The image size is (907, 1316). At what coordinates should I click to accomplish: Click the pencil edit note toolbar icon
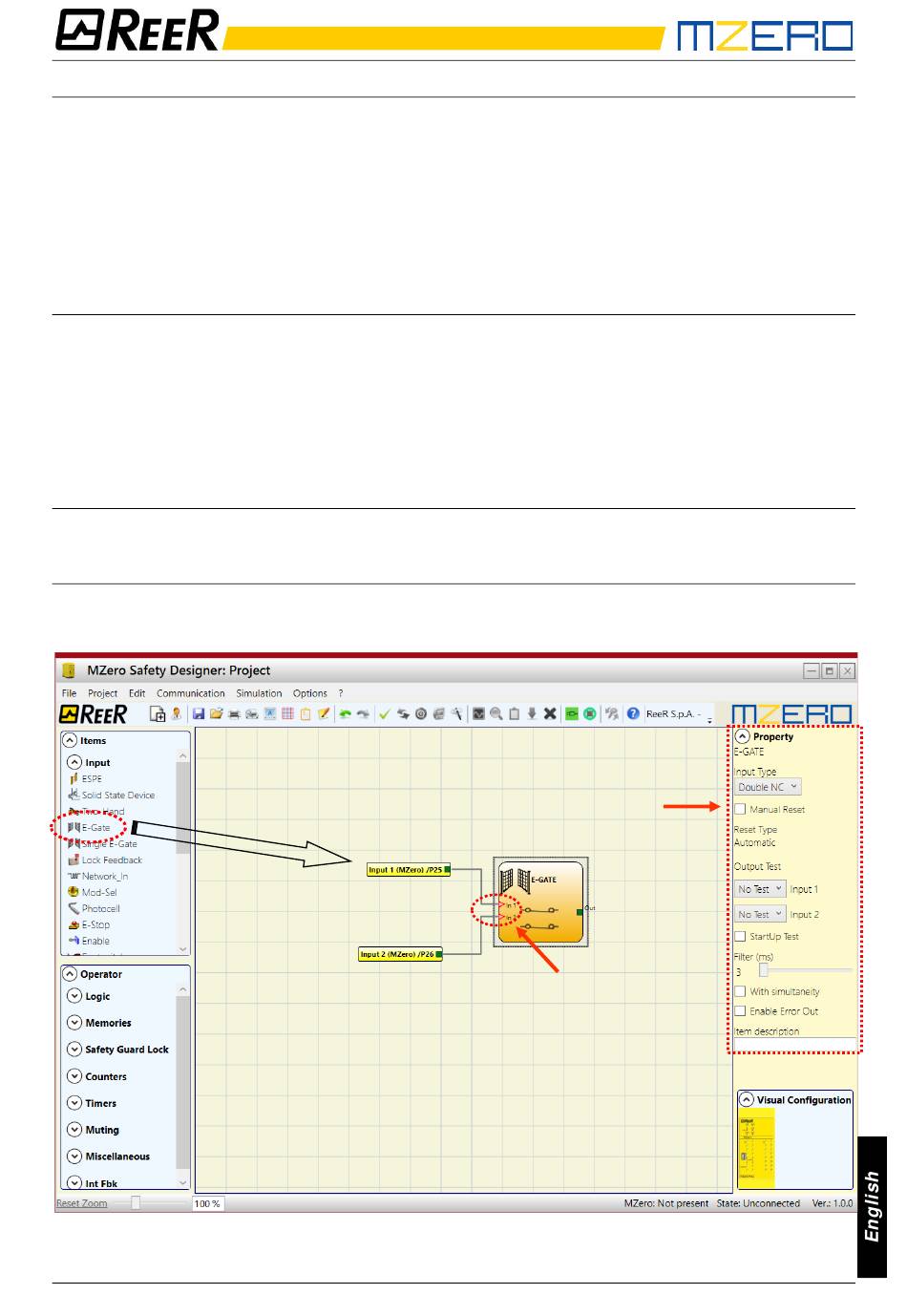pyautogui.click(x=324, y=713)
